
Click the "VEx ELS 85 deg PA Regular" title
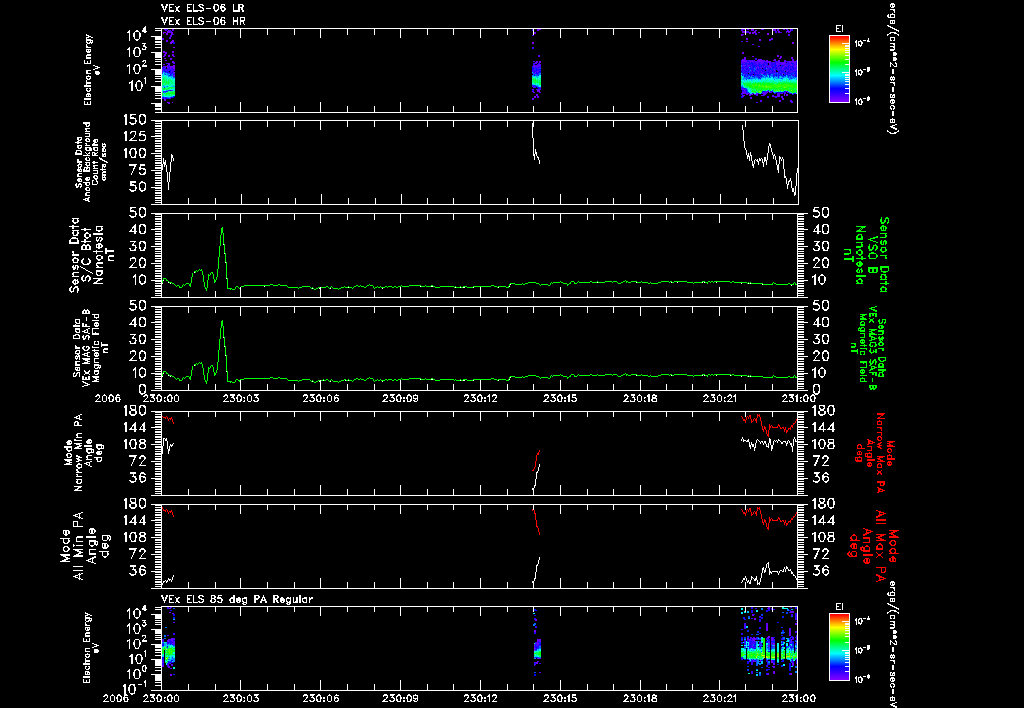point(237,600)
